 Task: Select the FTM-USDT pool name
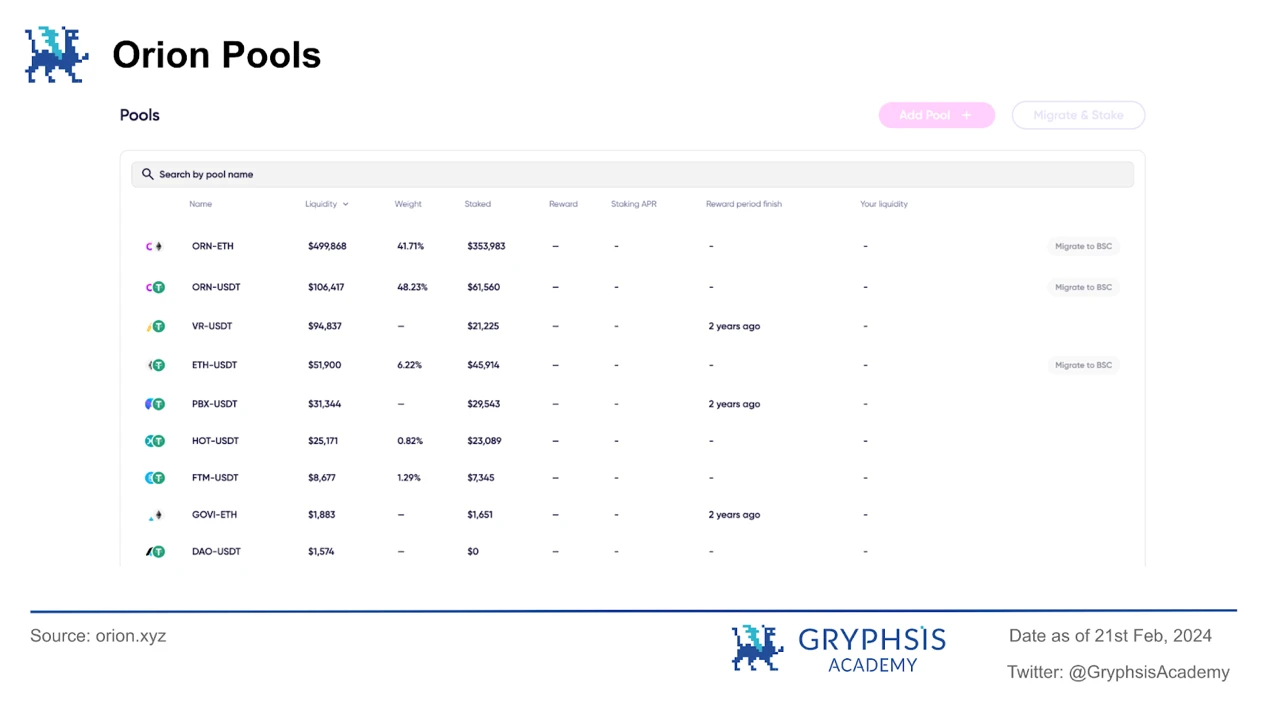pos(215,478)
